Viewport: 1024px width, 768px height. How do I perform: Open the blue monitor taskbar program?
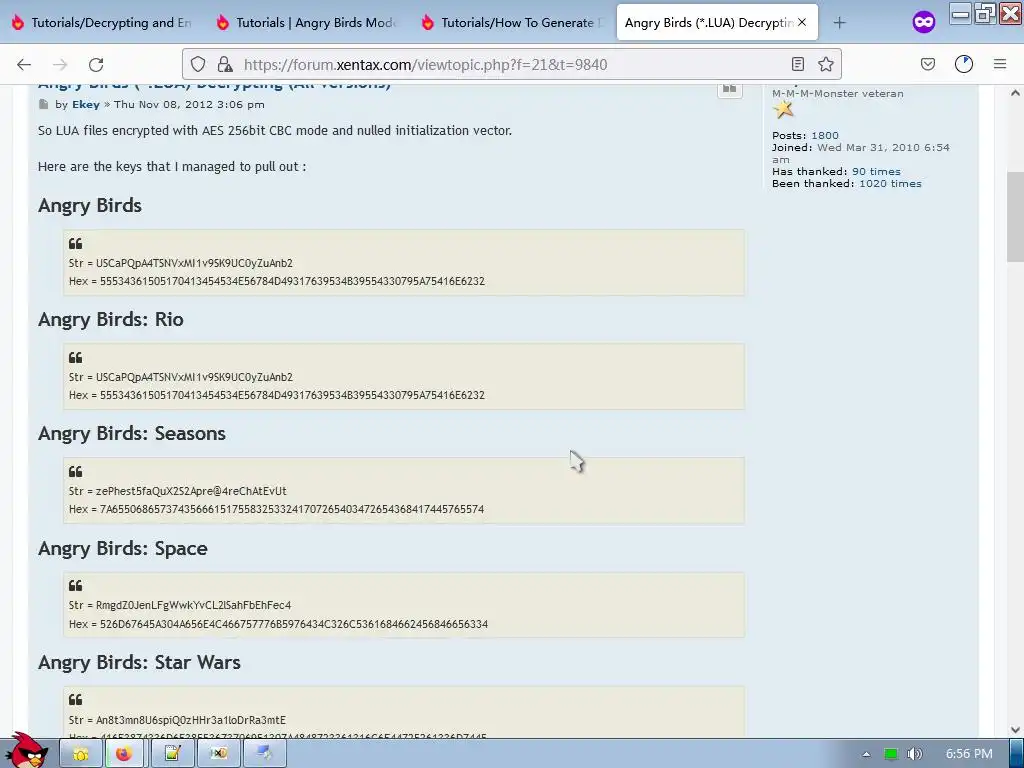pyautogui.click(x=264, y=754)
